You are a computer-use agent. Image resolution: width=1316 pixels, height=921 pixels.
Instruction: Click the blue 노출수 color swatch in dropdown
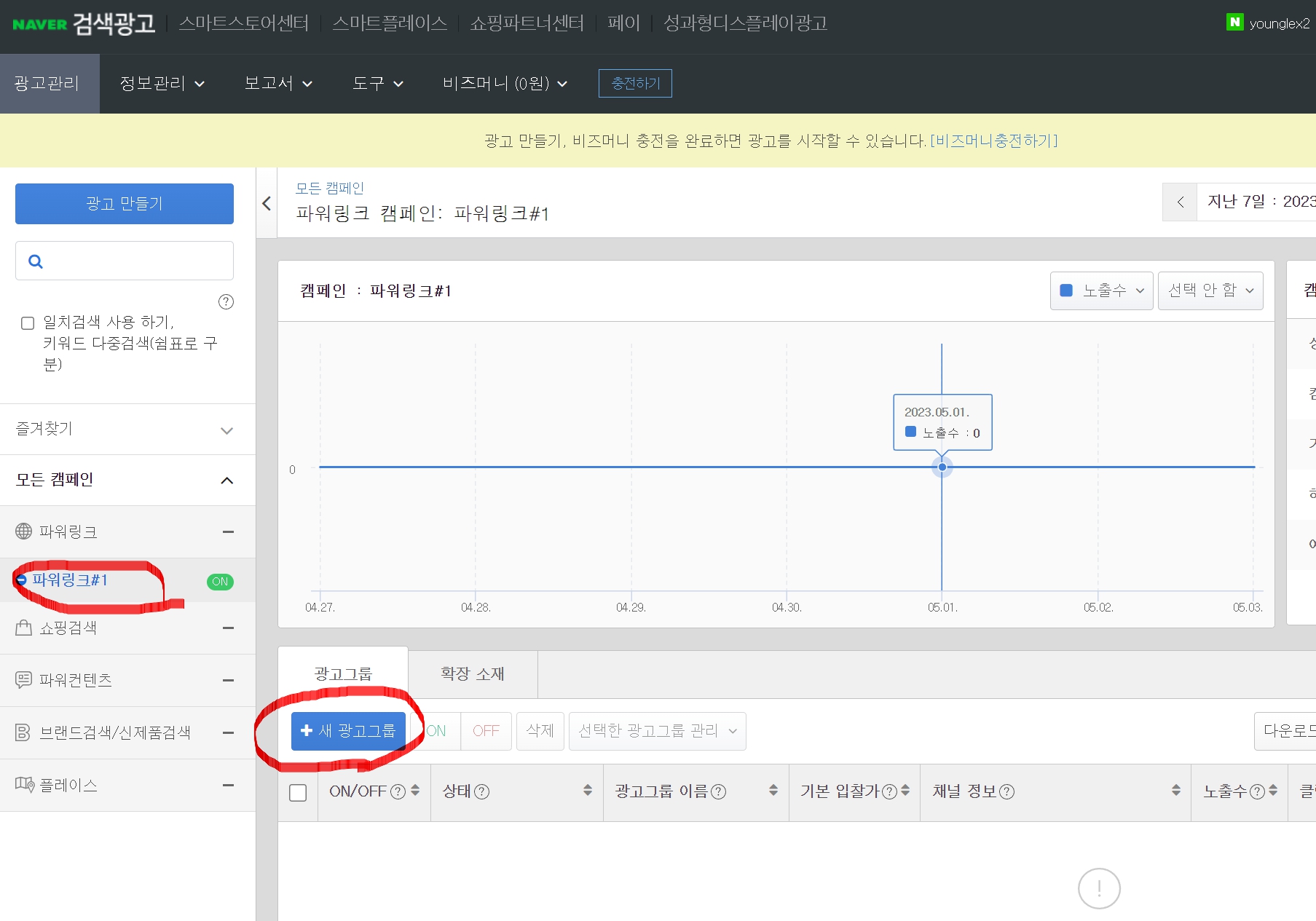[x=1066, y=290]
